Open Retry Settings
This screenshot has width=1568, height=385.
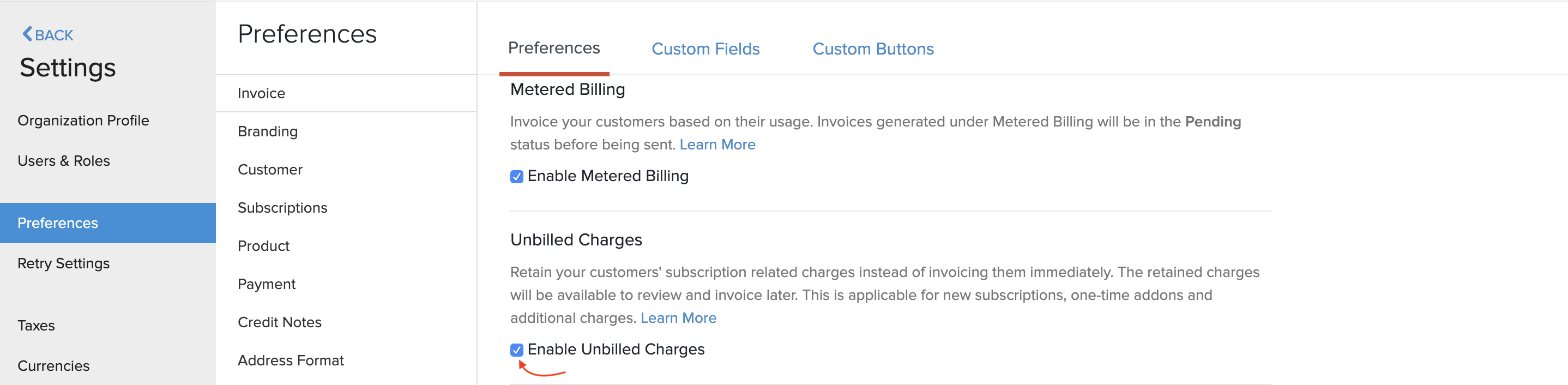(63, 263)
